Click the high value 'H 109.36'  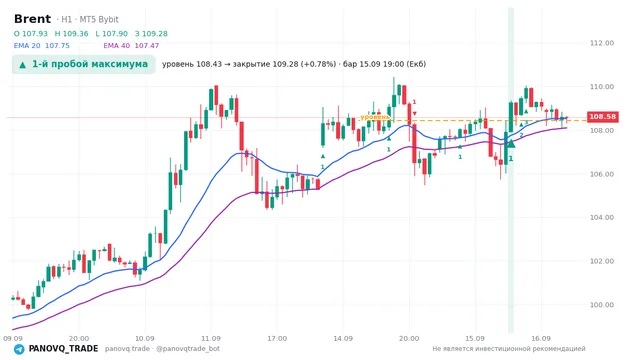click(71, 34)
